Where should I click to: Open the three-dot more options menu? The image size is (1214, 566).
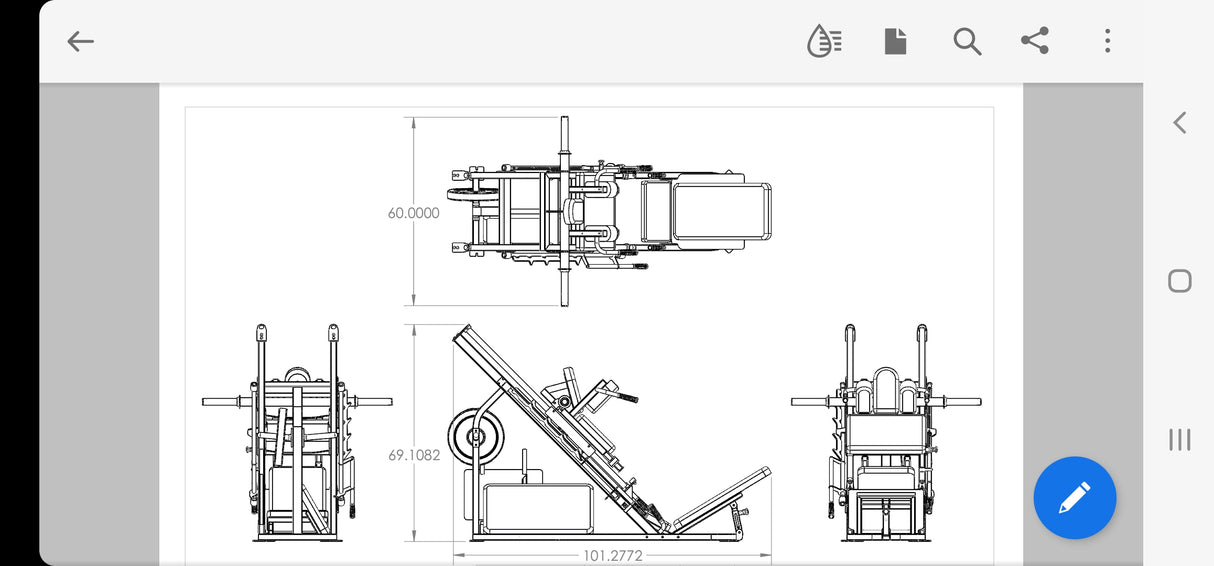coord(1107,41)
